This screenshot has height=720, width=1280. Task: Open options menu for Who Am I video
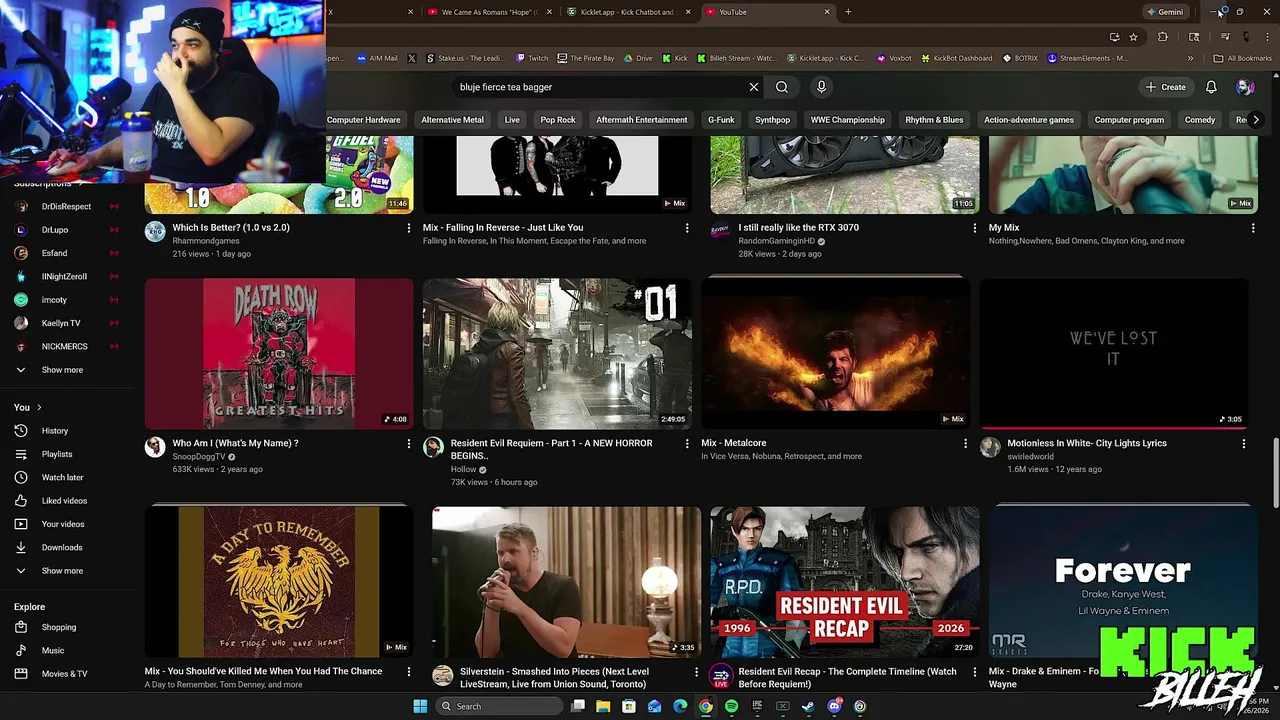point(408,443)
